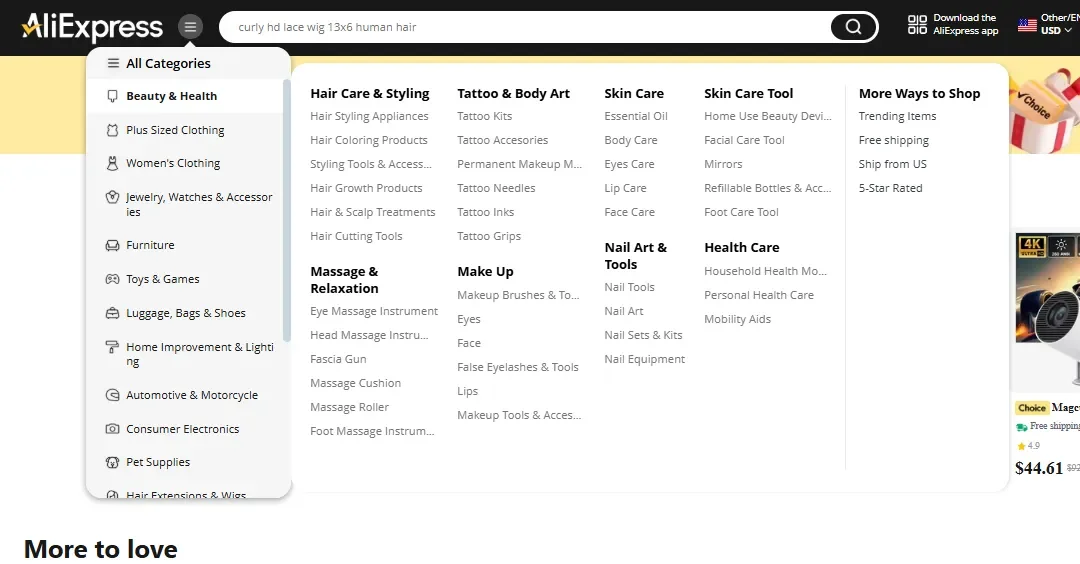The height and width of the screenshot is (564, 1080).
Task: Click the search text input field
Action: [x=530, y=27]
